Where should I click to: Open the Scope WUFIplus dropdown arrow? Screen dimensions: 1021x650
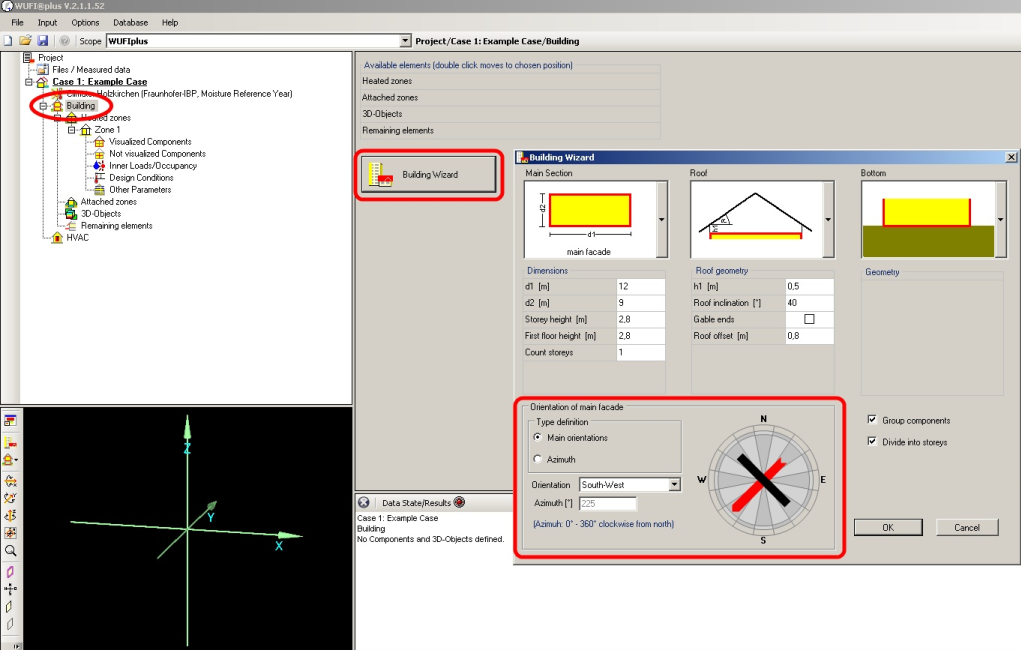[405, 40]
